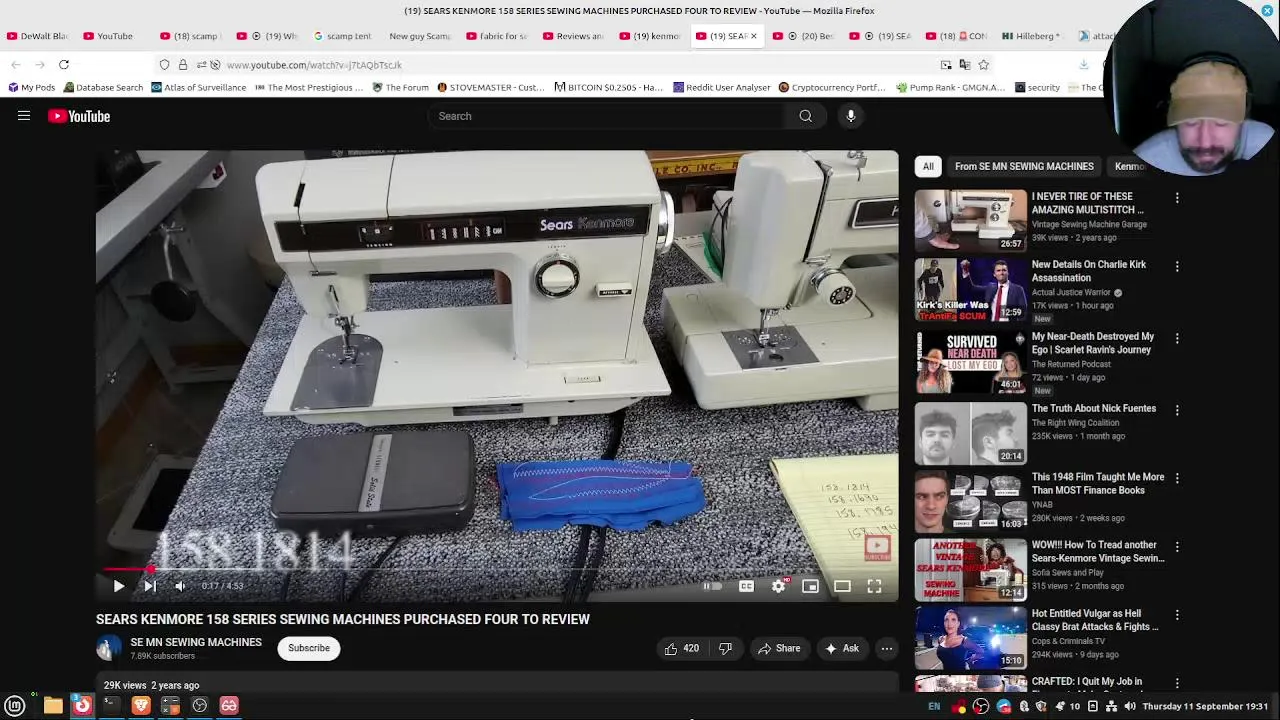Launch the terminal from the taskbar

[x=111, y=706]
